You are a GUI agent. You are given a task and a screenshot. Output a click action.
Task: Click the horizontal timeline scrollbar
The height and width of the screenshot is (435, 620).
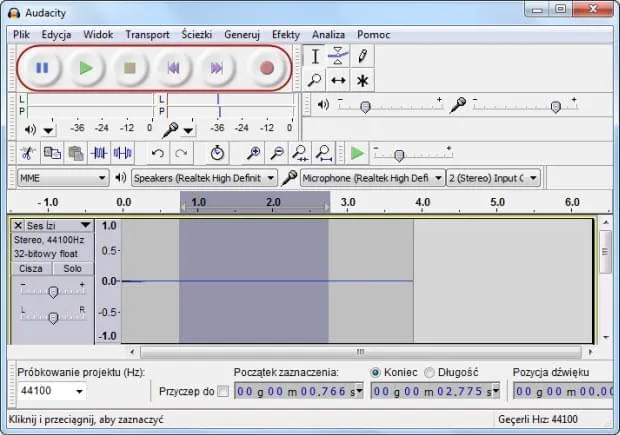[x=361, y=352]
